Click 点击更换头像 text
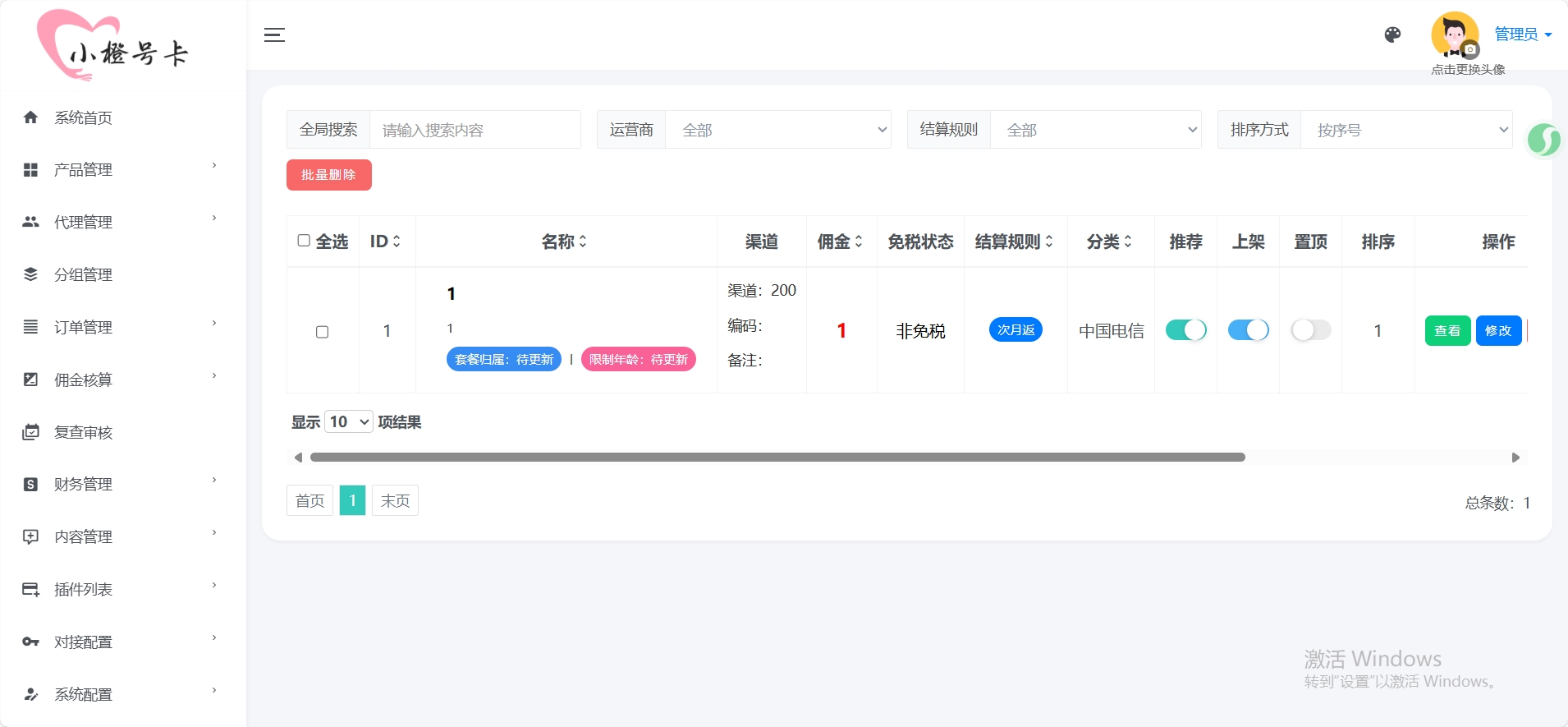This screenshot has width=1568, height=727. 1468,70
